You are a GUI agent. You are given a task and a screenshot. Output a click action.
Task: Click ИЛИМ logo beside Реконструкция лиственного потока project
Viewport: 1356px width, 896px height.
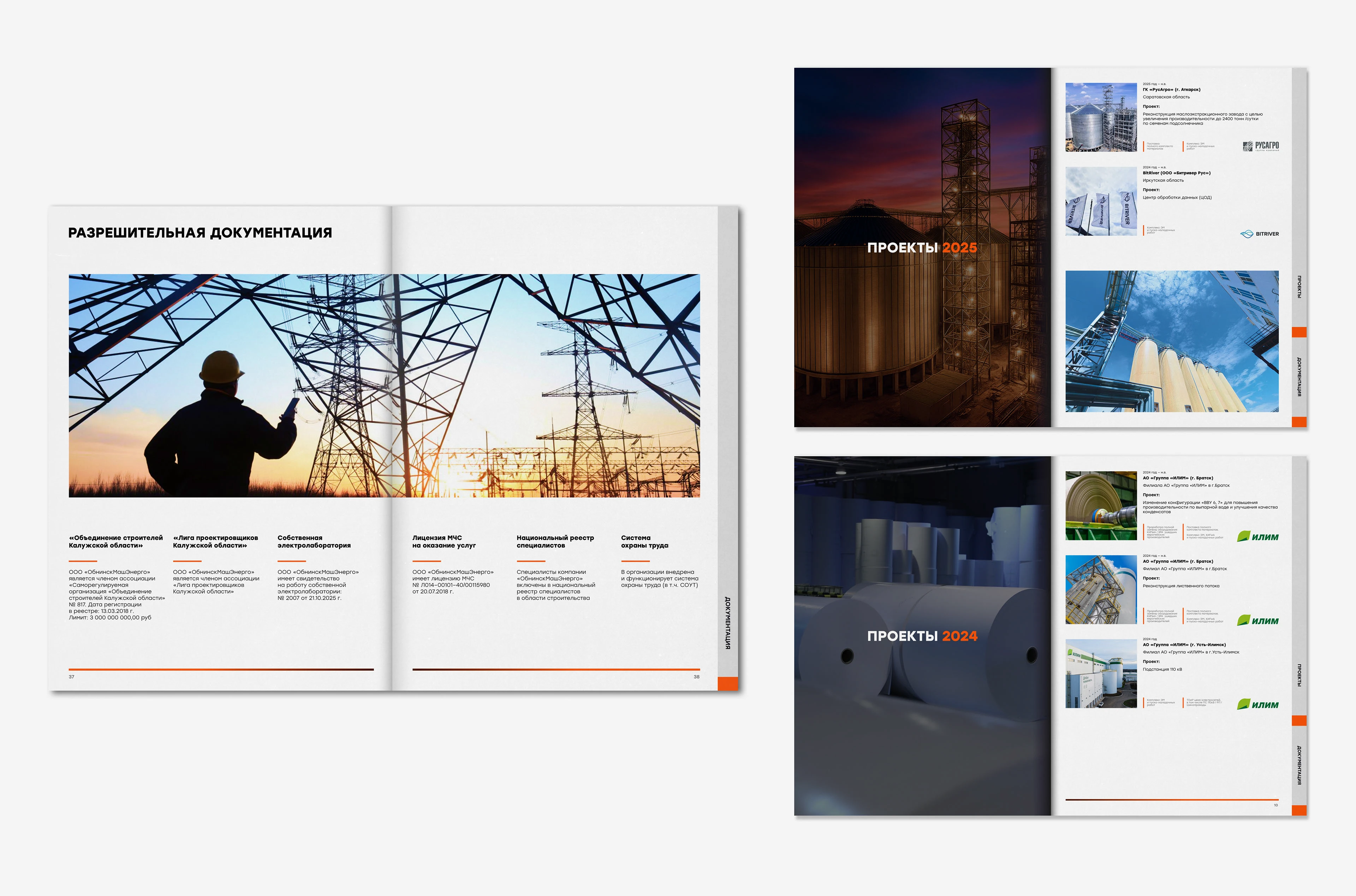1258,621
